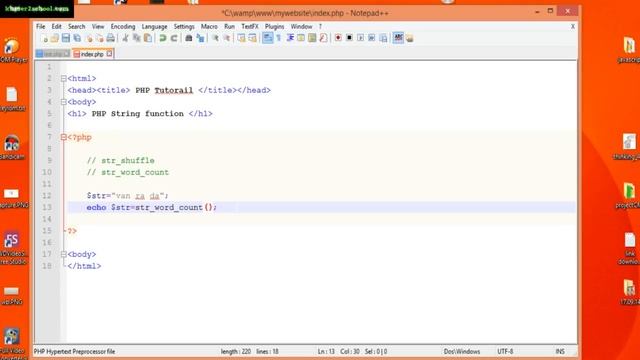Viewport: 640px width, 360px height.
Task: Click the New file toolbar icon
Action: tap(44, 38)
